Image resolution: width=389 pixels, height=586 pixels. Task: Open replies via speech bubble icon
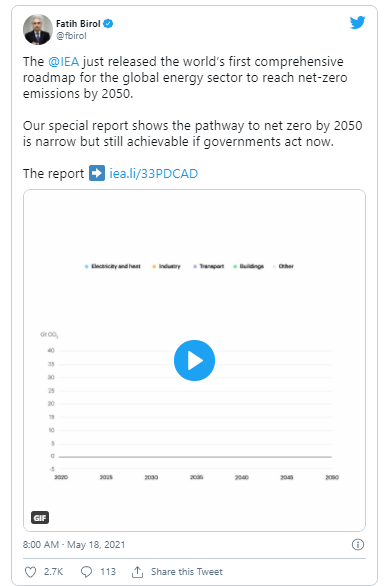pos(86,572)
